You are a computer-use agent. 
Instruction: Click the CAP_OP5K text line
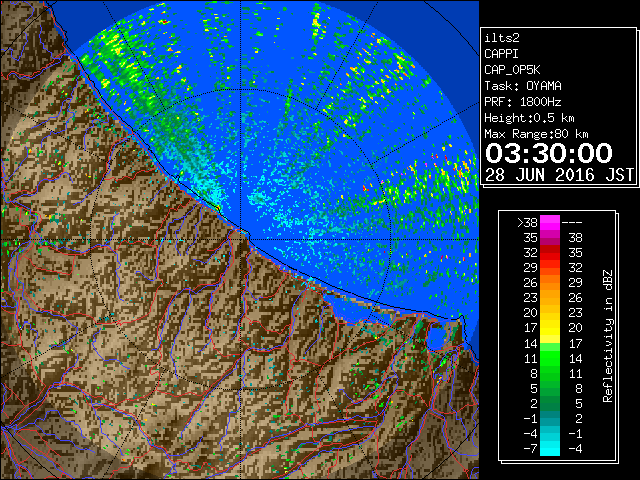[x=512, y=70]
